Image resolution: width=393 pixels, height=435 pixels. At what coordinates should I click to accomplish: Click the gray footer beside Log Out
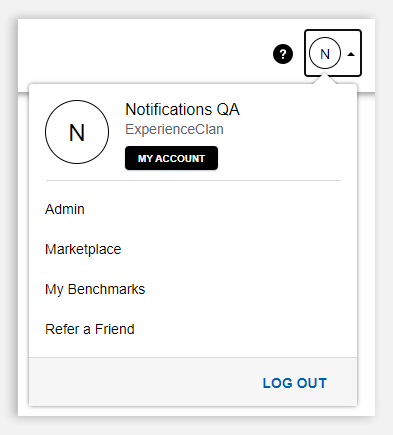coord(143,382)
